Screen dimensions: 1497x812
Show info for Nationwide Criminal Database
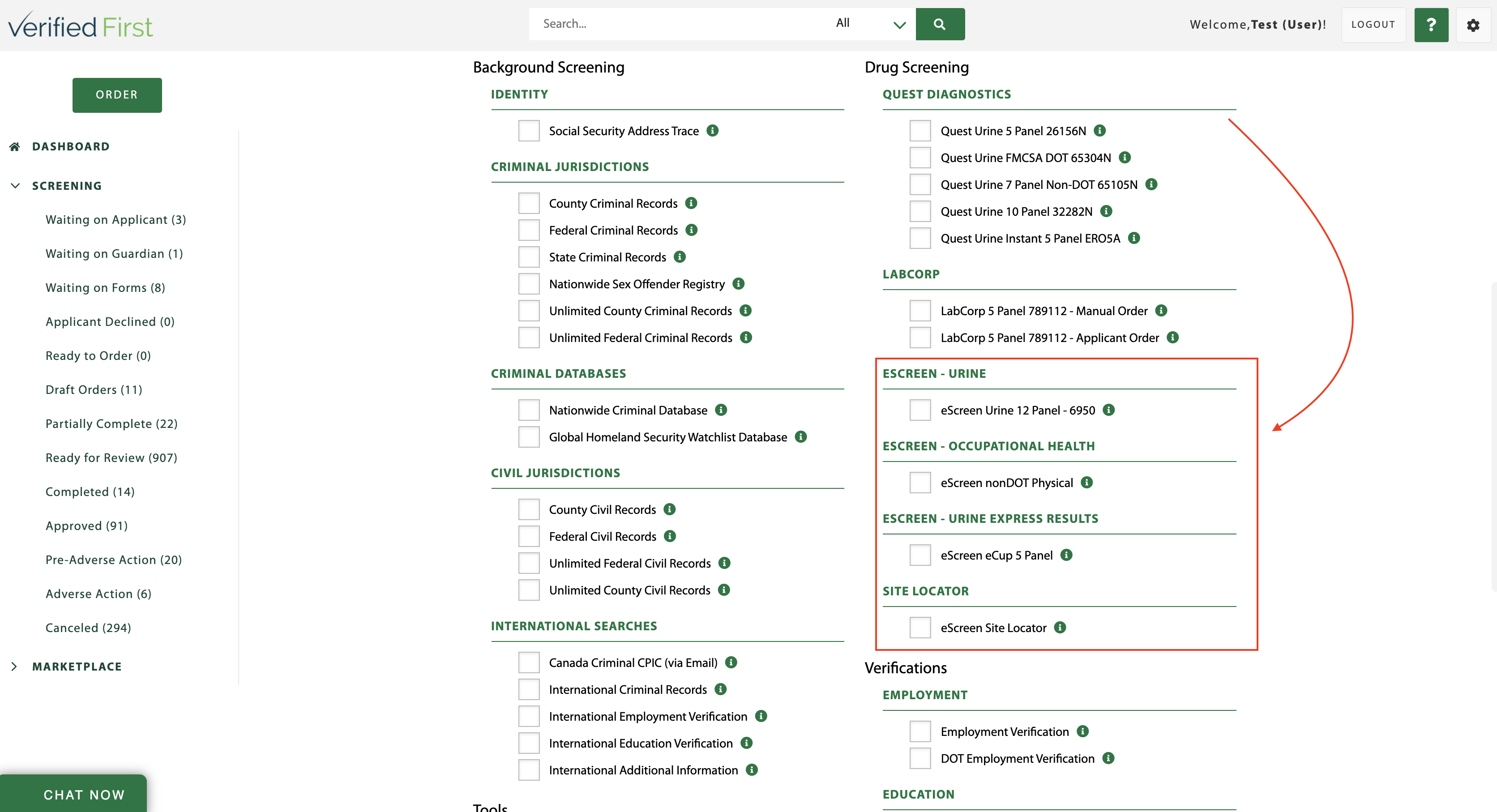tap(721, 410)
